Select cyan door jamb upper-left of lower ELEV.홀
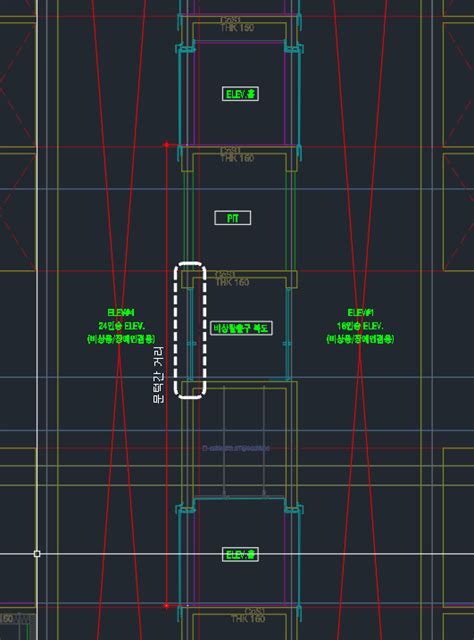This screenshot has height=640, width=474. tap(186, 508)
